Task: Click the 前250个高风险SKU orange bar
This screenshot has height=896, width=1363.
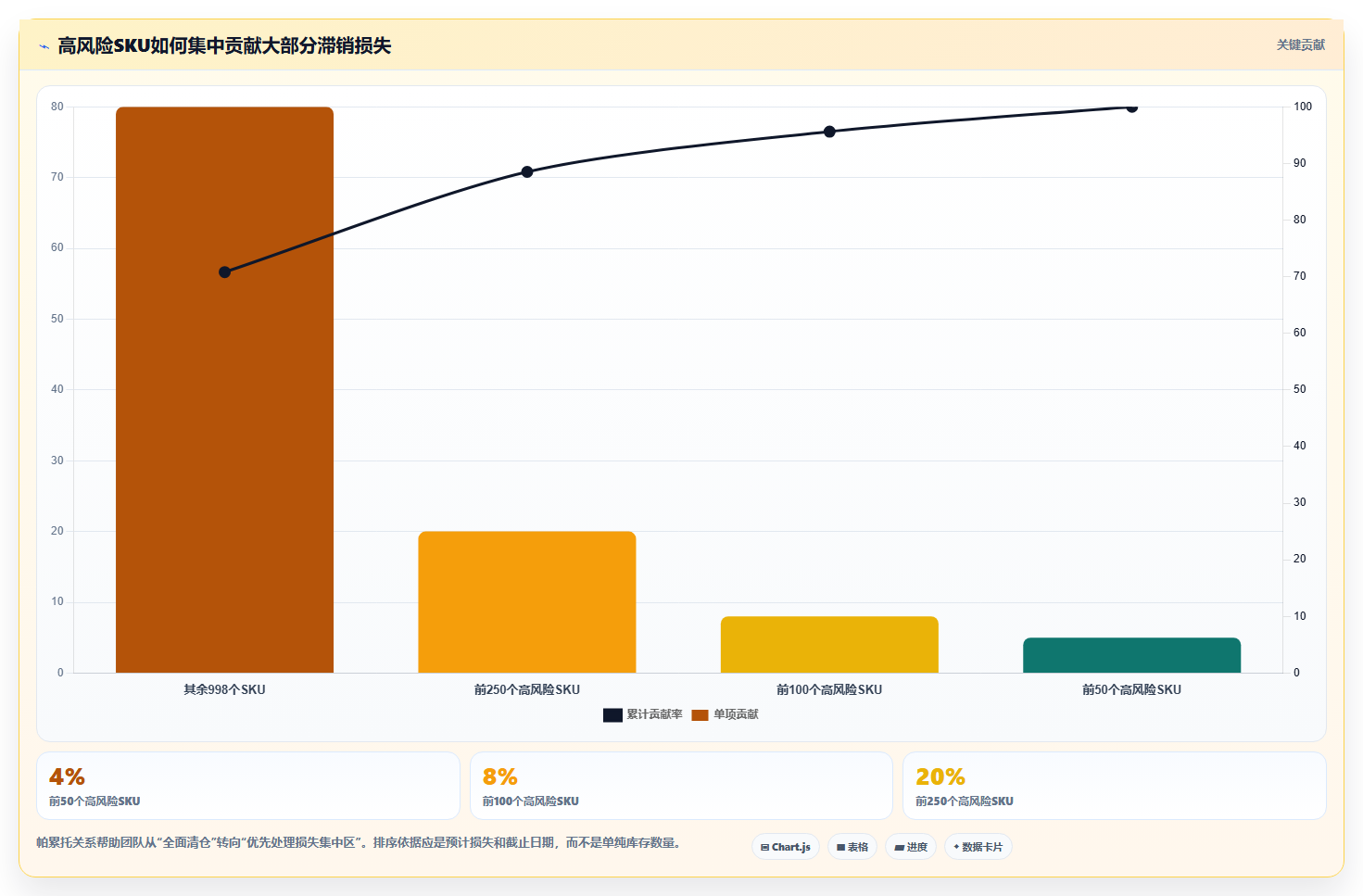Action: 527,602
